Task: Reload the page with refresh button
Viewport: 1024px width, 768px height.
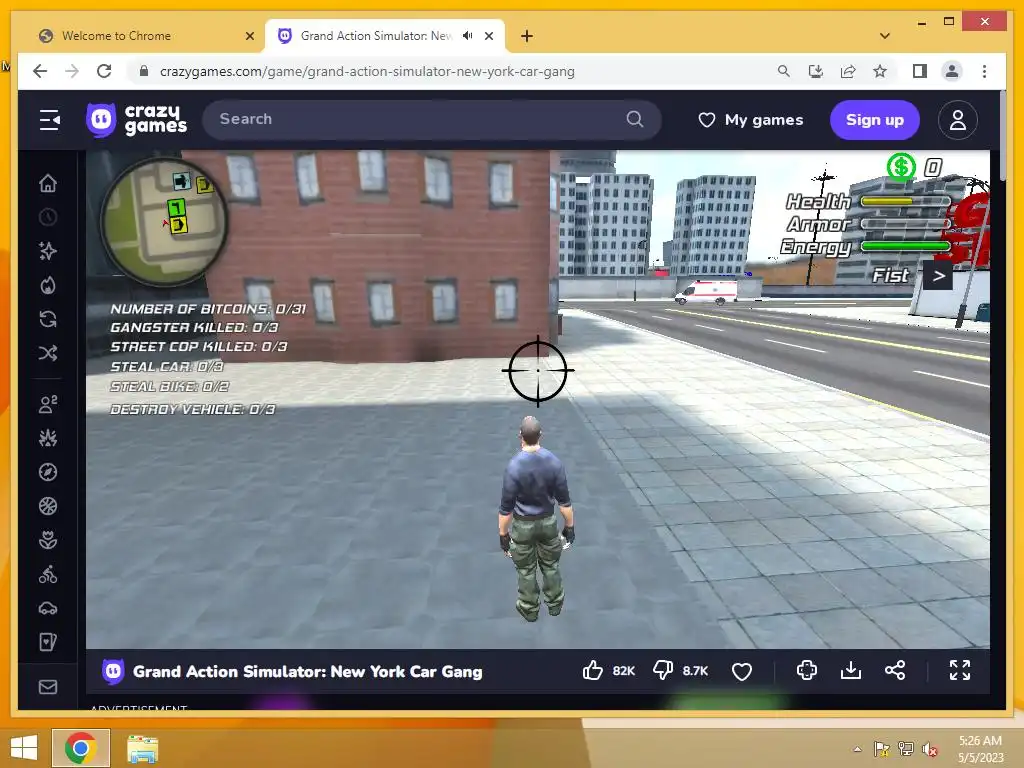Action: coord(104,71)
